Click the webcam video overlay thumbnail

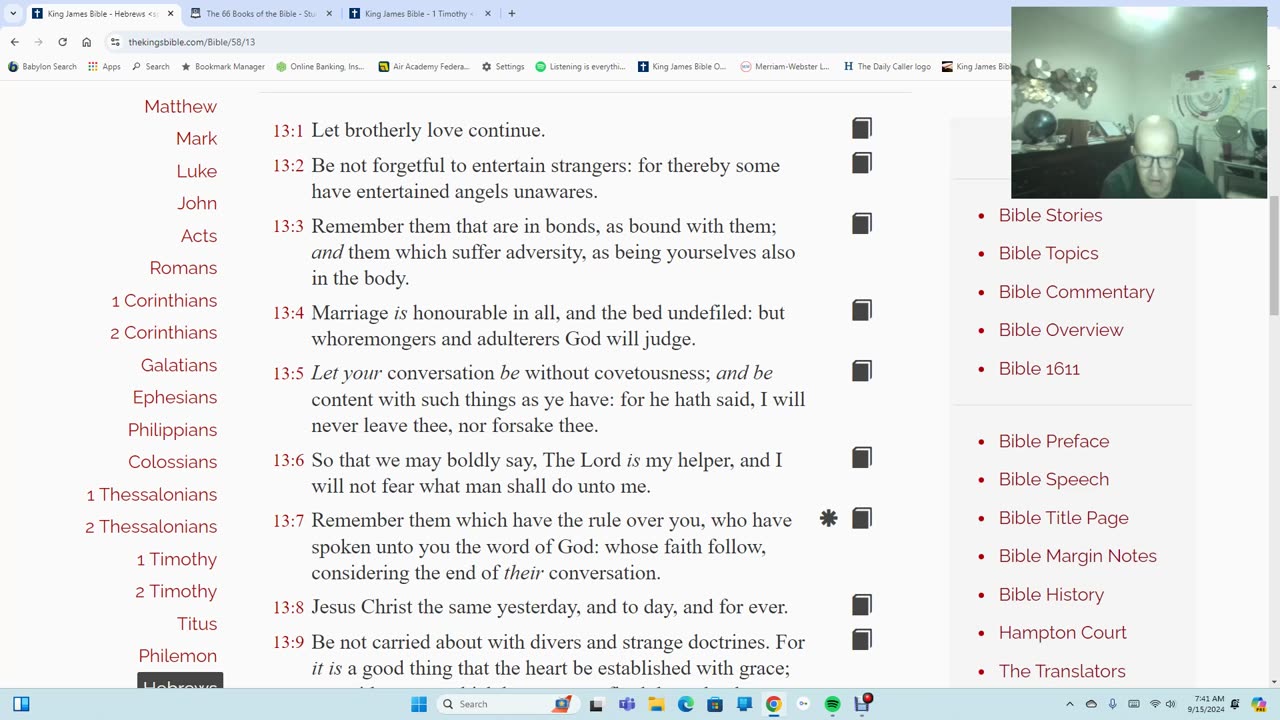point(1139,103)
